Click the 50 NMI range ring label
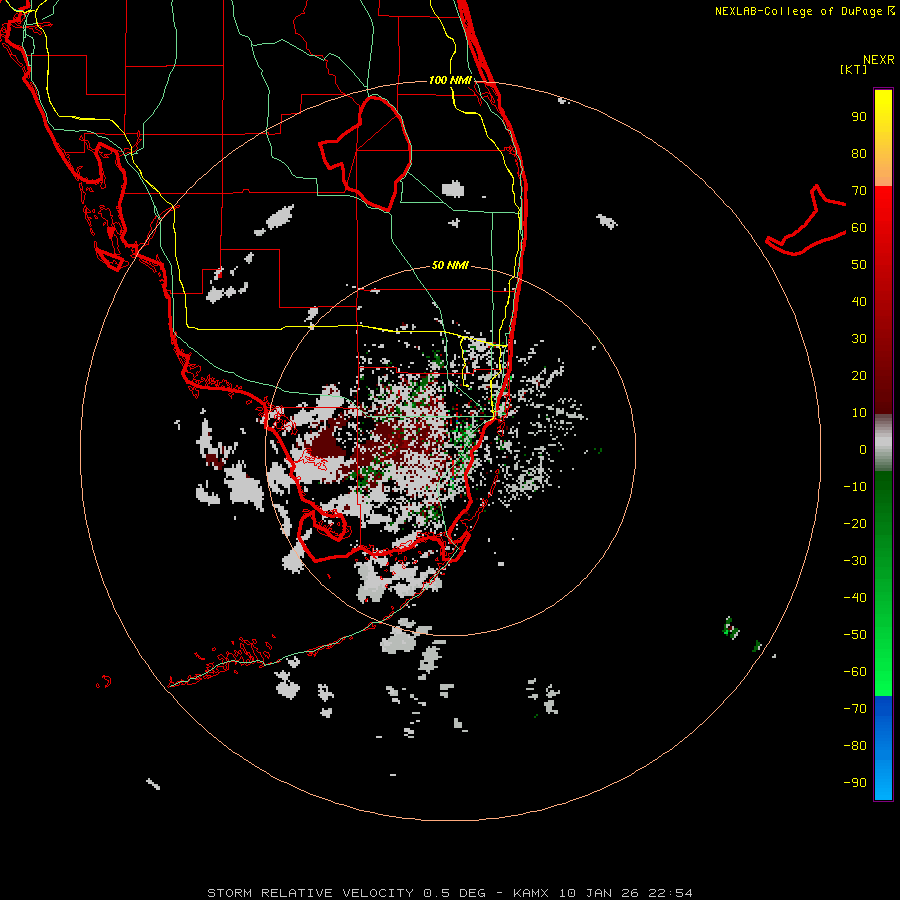 pyautogui.click(x=450, y=265)
